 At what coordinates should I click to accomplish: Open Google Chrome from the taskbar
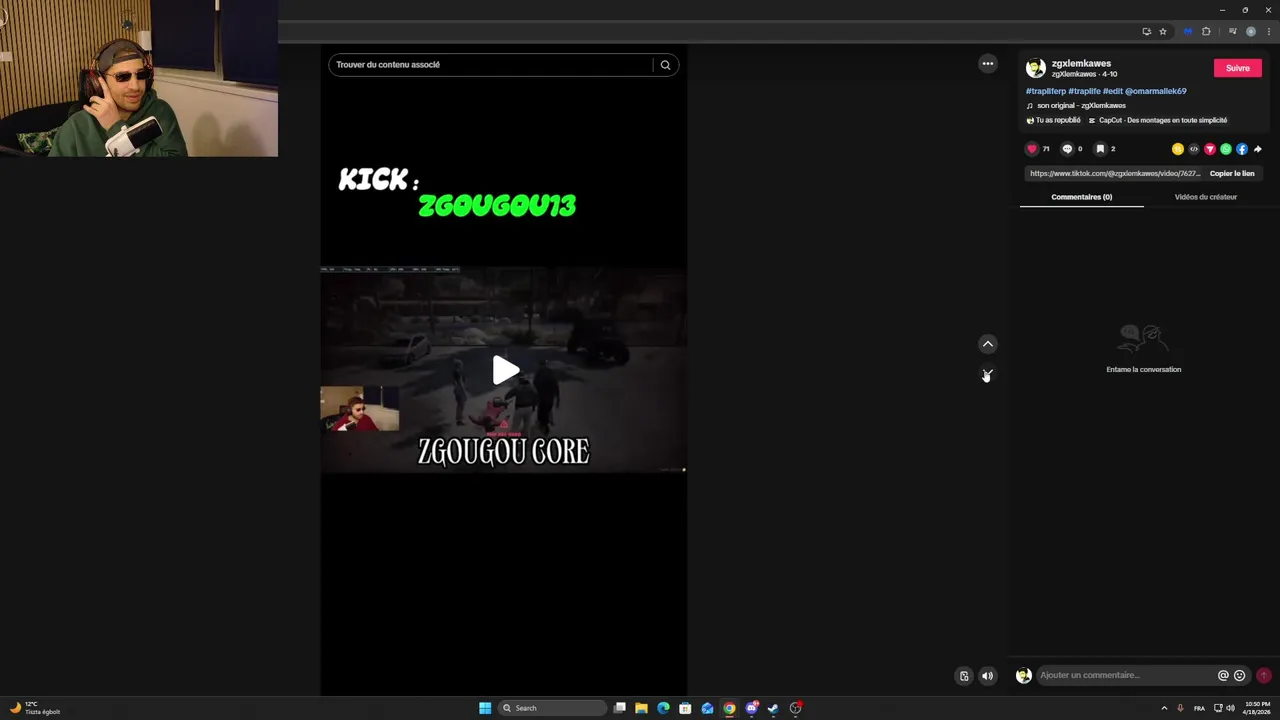pos(729,708)
